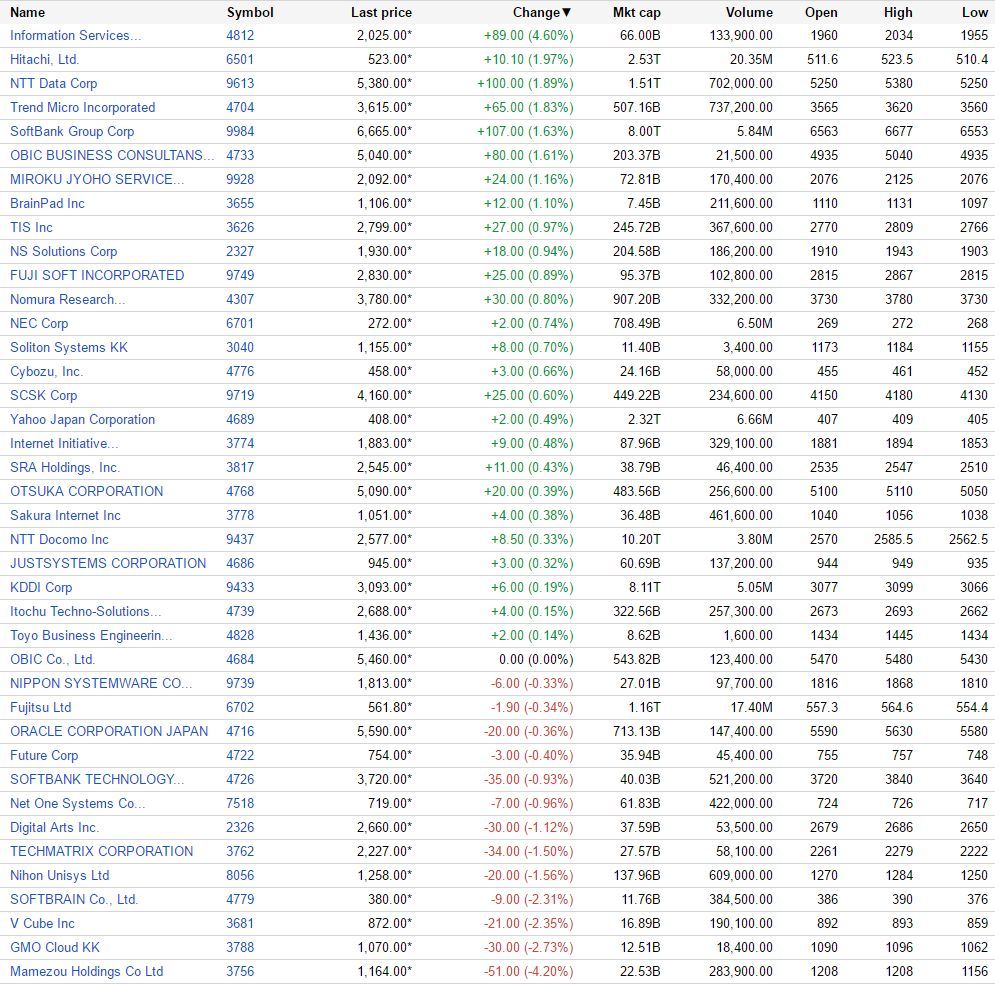Open the SRA Holdings, Inc. link

click(65, 468)
